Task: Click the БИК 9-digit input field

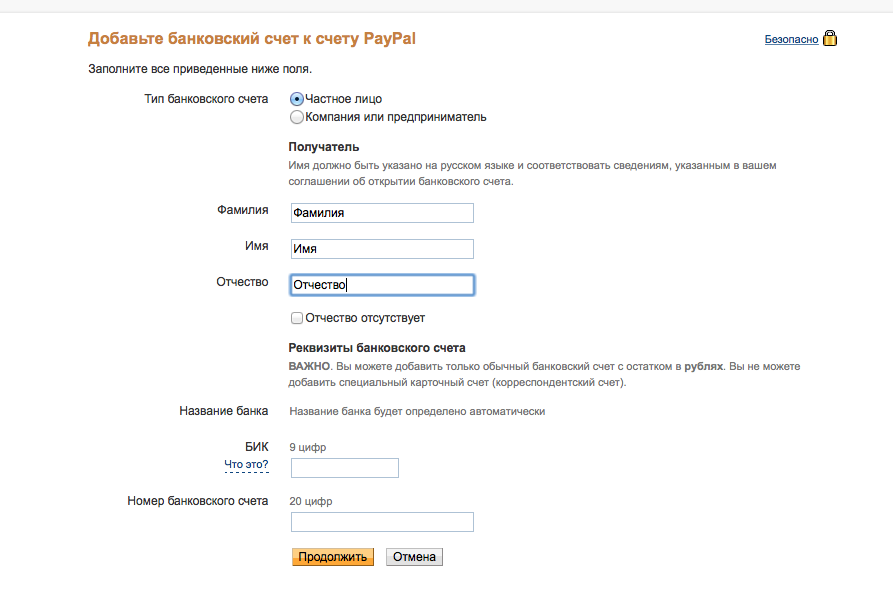Action: (344, 468)
